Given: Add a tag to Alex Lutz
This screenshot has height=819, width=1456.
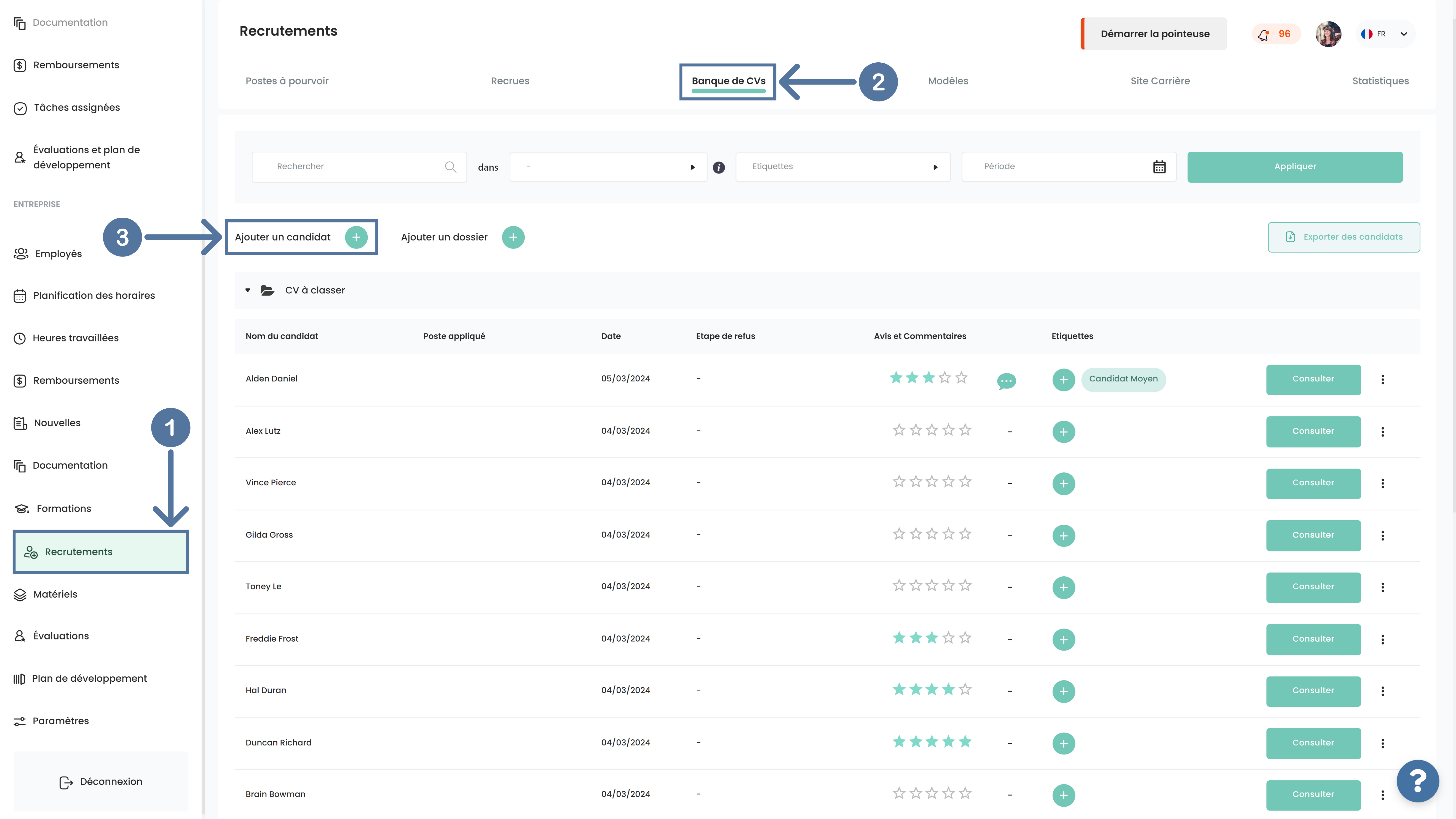Looking at the screenshot, I should tap(1064, 432).
